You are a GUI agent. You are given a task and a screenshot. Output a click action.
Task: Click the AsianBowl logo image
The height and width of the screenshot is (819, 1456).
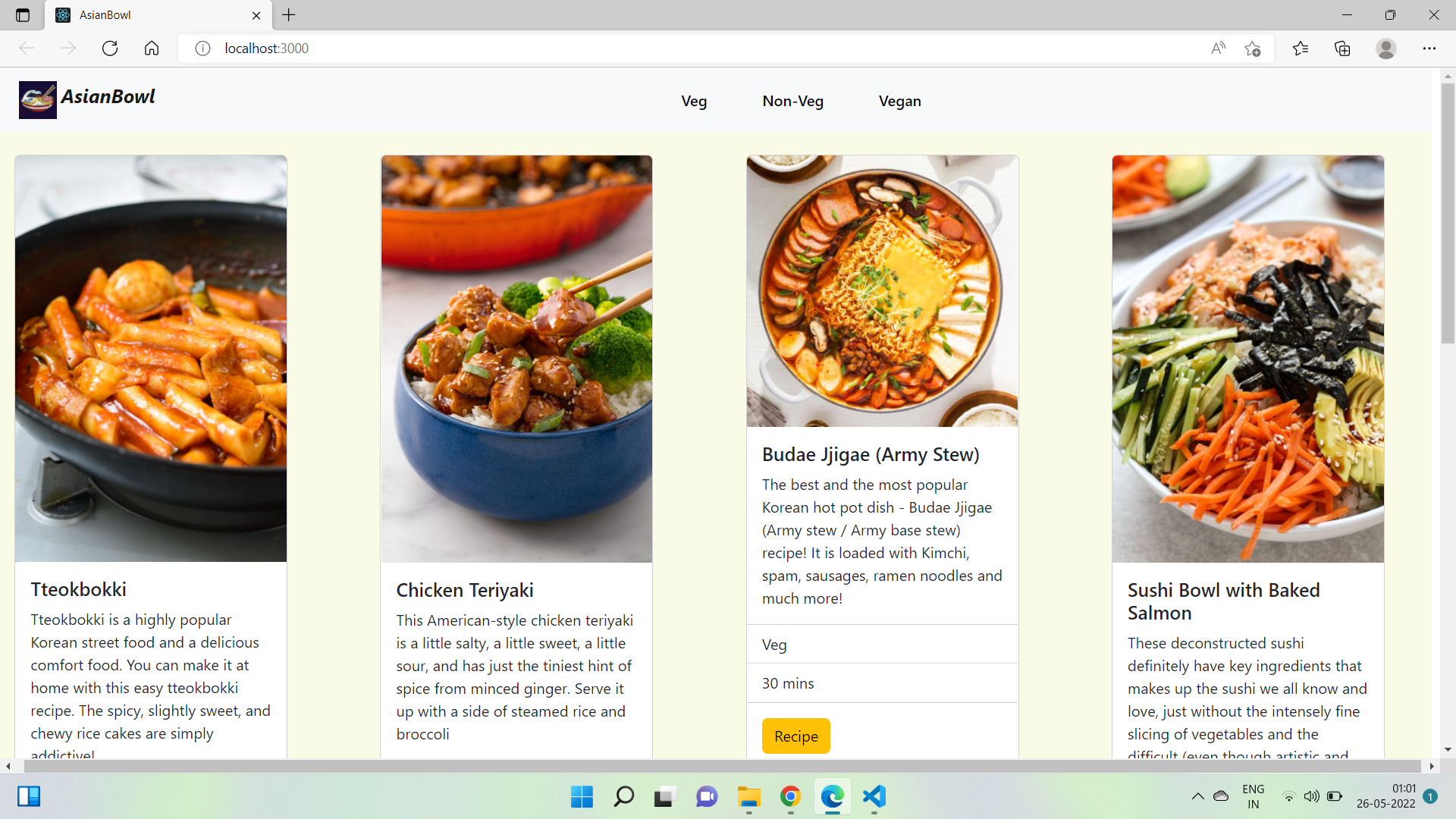(38, 99)
